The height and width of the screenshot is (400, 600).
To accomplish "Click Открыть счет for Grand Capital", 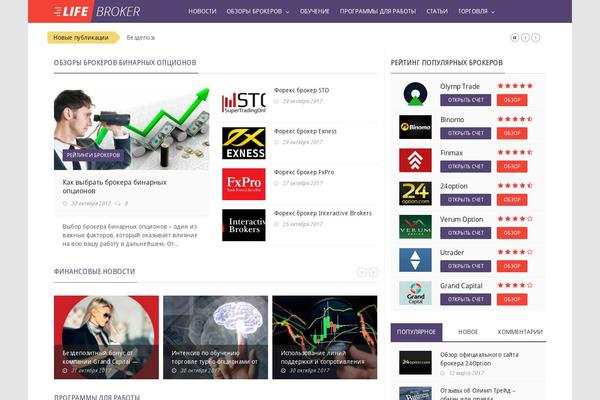I will [465, 299].
